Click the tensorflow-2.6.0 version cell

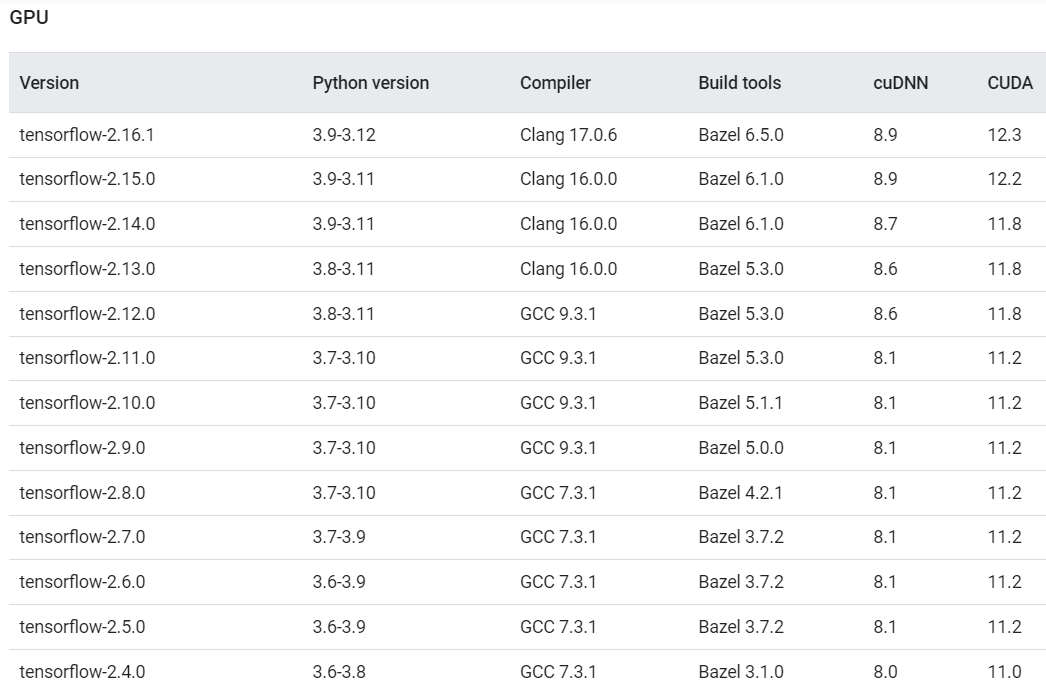[x=82, y=582]
